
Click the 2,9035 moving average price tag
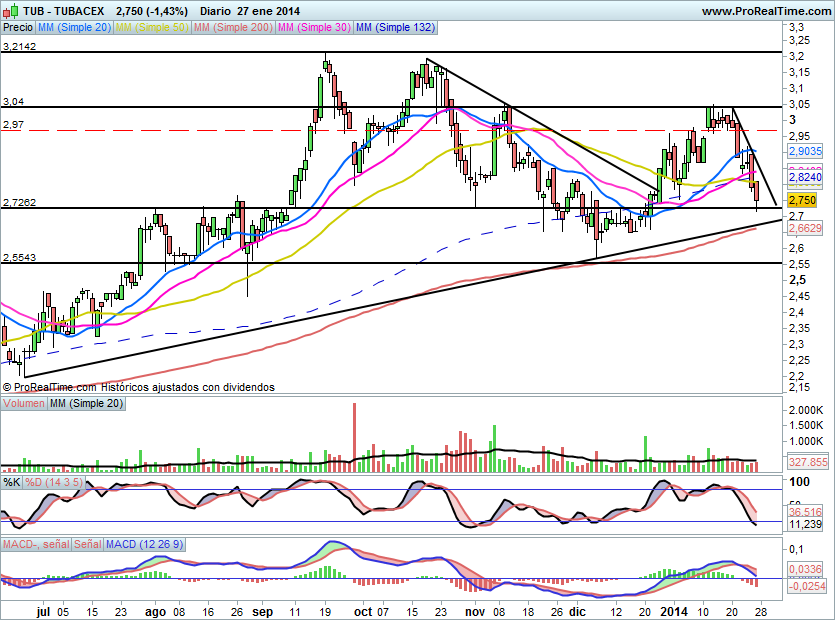click(805, 151)
